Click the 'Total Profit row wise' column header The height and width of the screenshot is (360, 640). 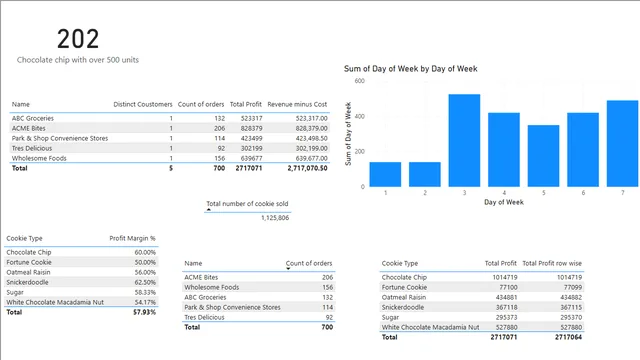coord(552,263)
